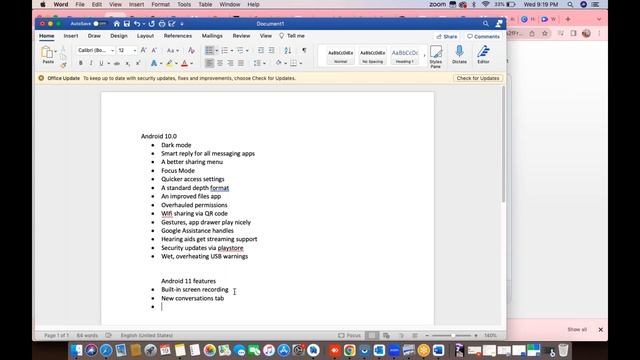Open the Format menu in menu bar

tap(160, 4)
